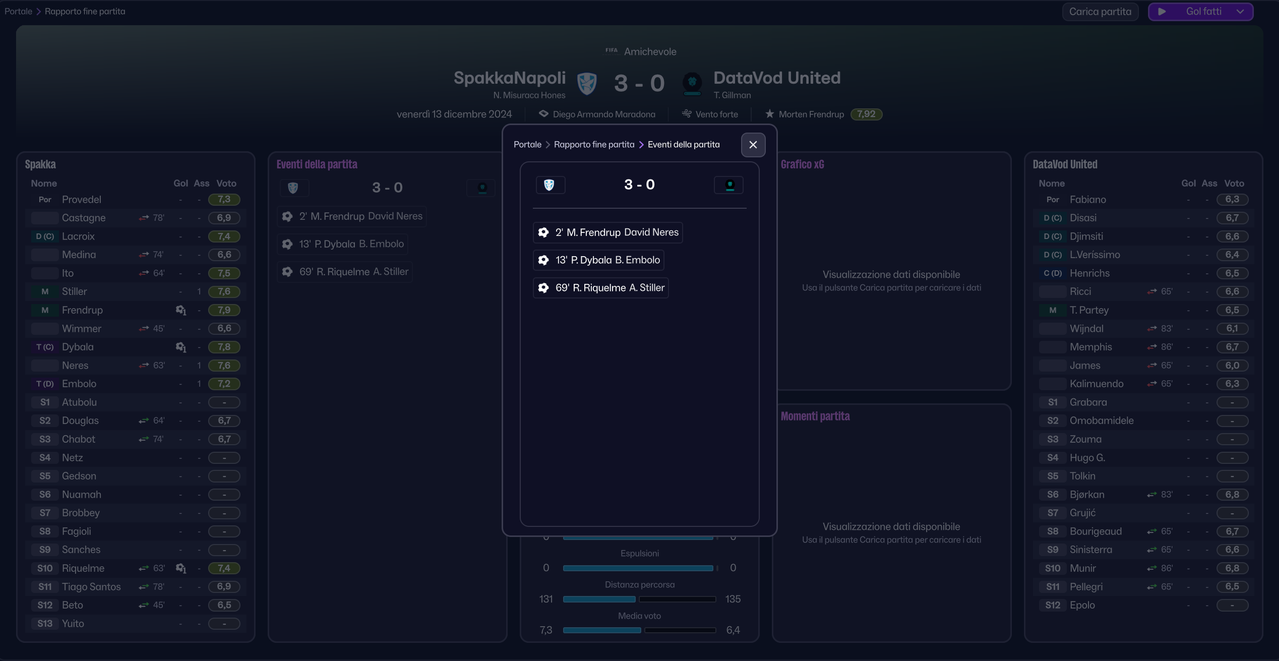Click the SpakkaNapoli crest in the dialog score header
Screen dimensions: 1279x661
[550, 185]
